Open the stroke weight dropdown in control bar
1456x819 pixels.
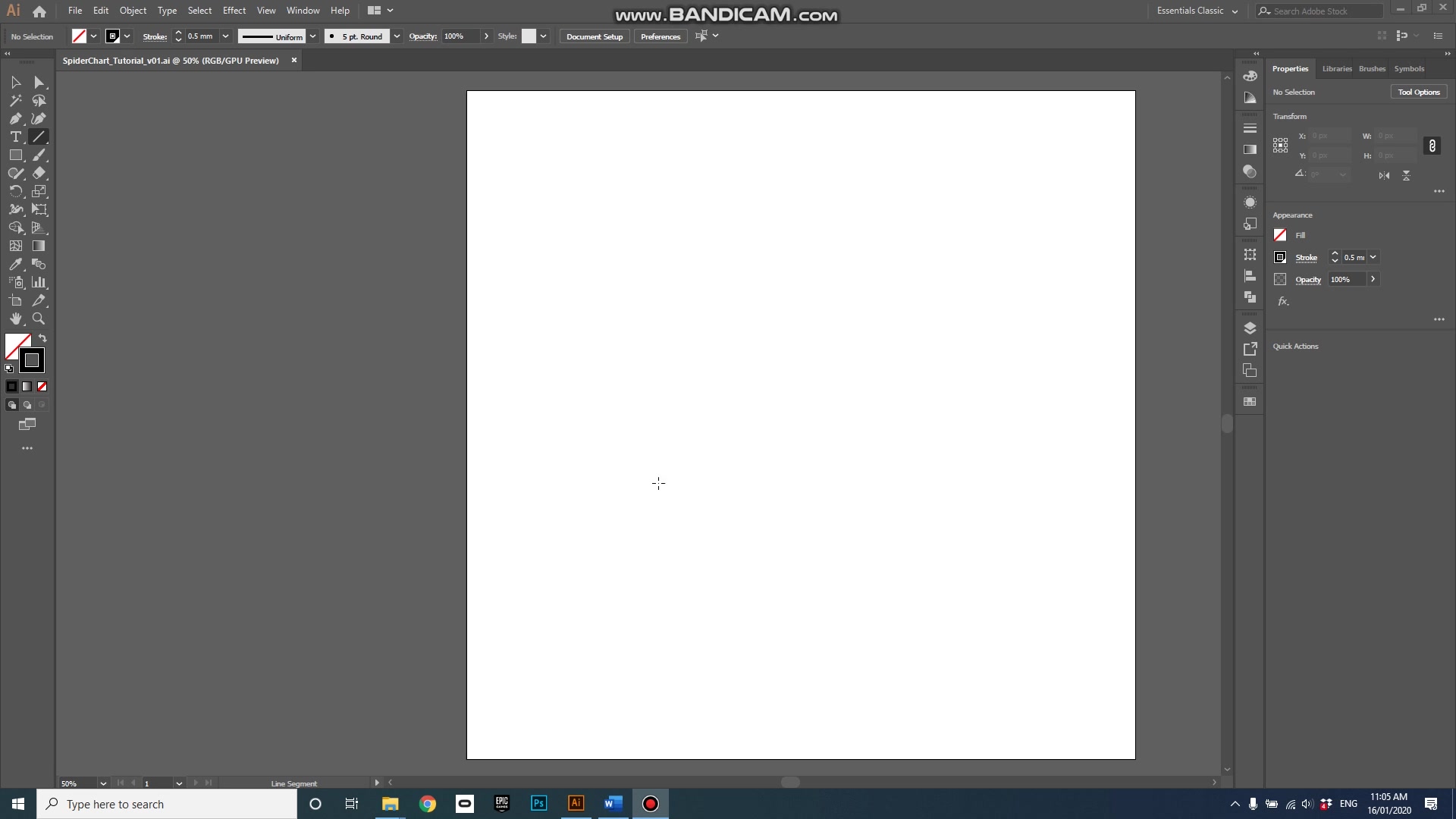tap(225, 36)
